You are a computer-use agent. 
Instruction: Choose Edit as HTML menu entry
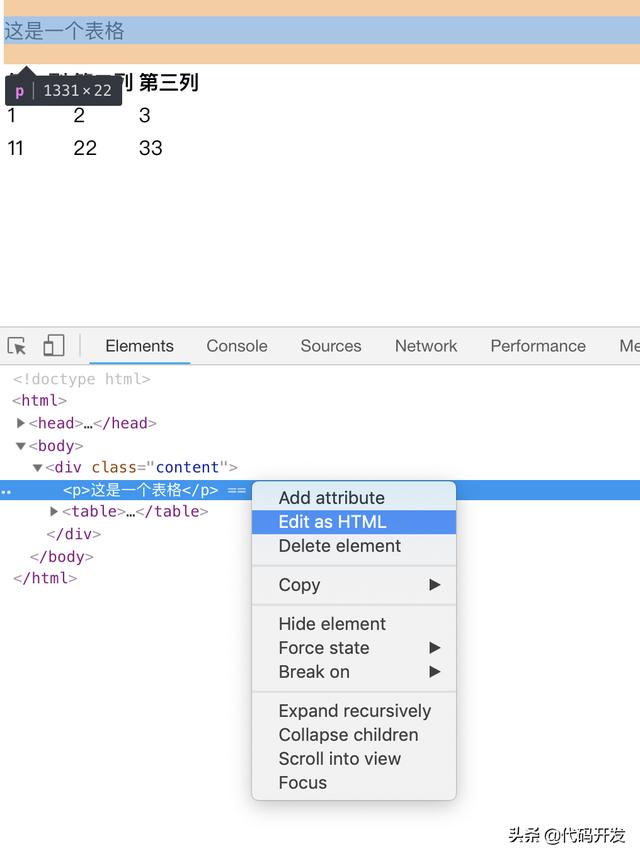pos(354,522)
